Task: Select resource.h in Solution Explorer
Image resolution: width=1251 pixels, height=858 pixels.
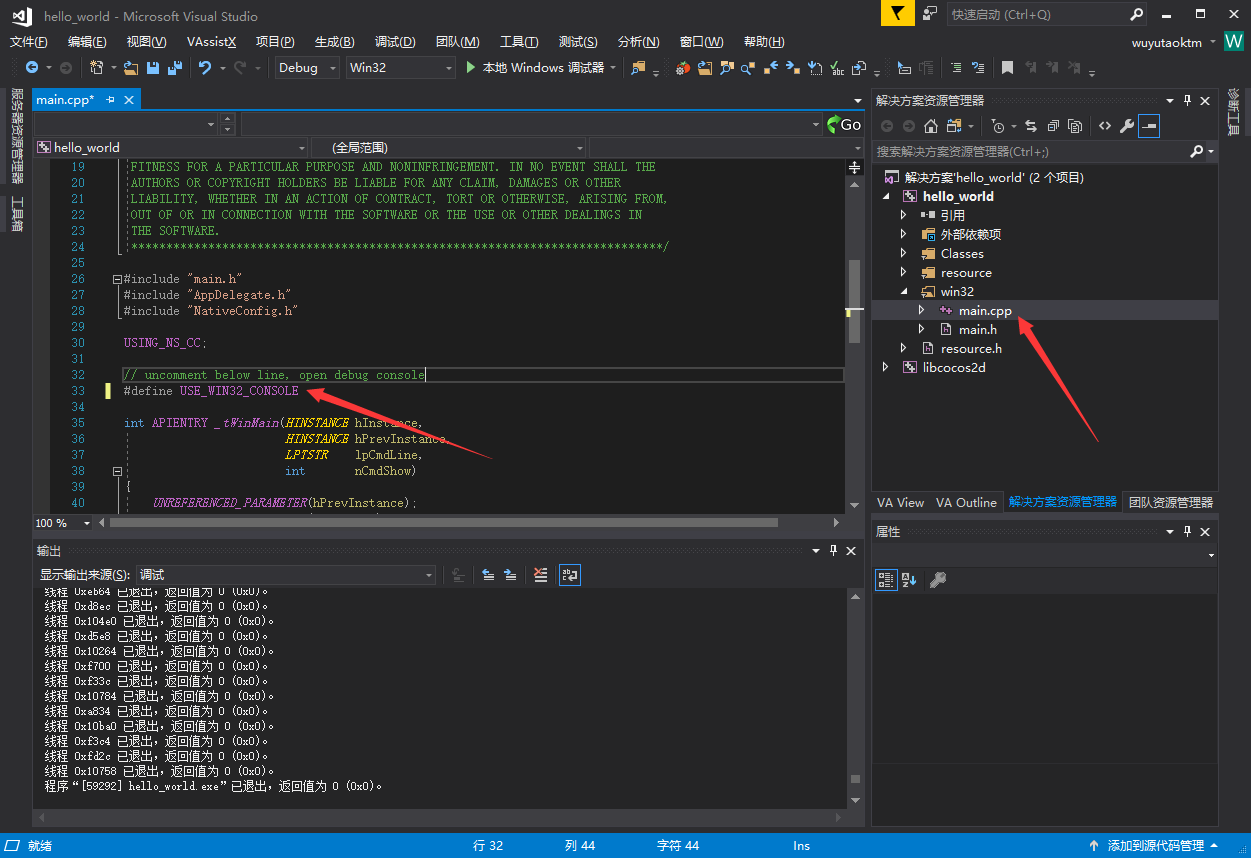Action: (x=971, y=348)
